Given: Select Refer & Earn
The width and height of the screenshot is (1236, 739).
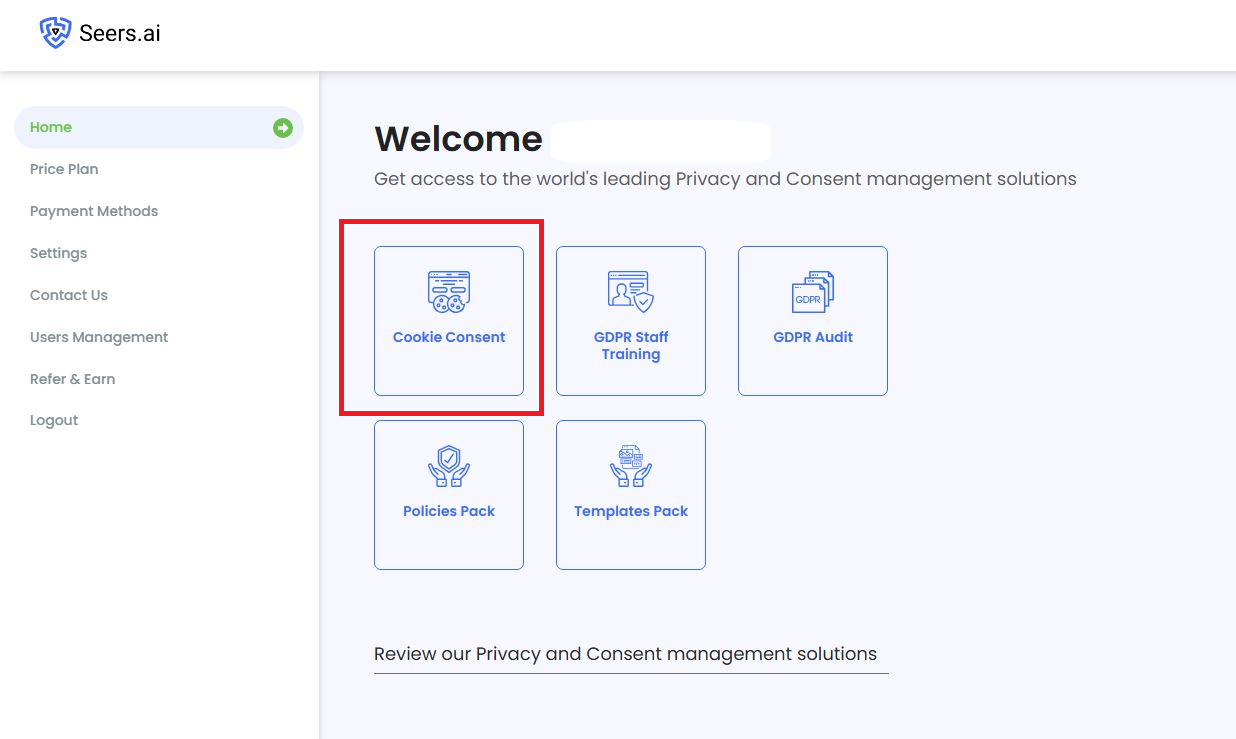Looking at the screenshot, I should point(72,379).
